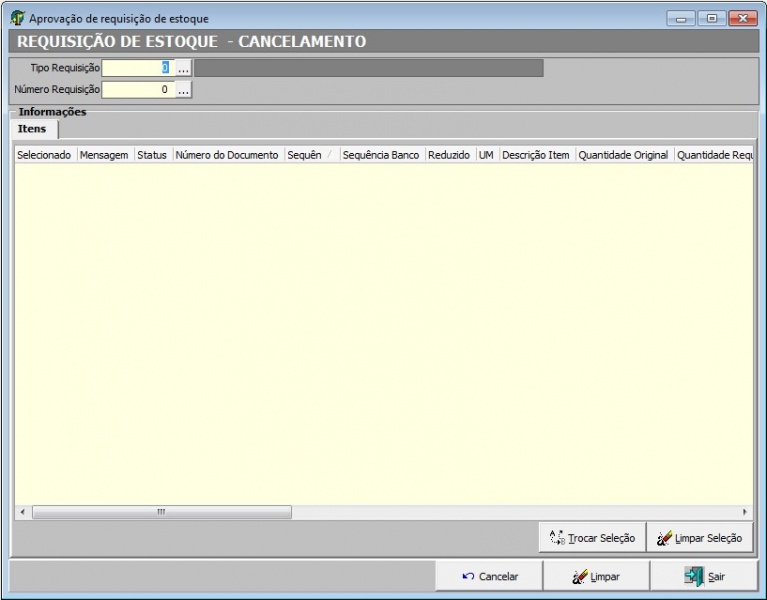Click the scroll right arrow of the grid
The image size is (767, 600).
(744, 512)
